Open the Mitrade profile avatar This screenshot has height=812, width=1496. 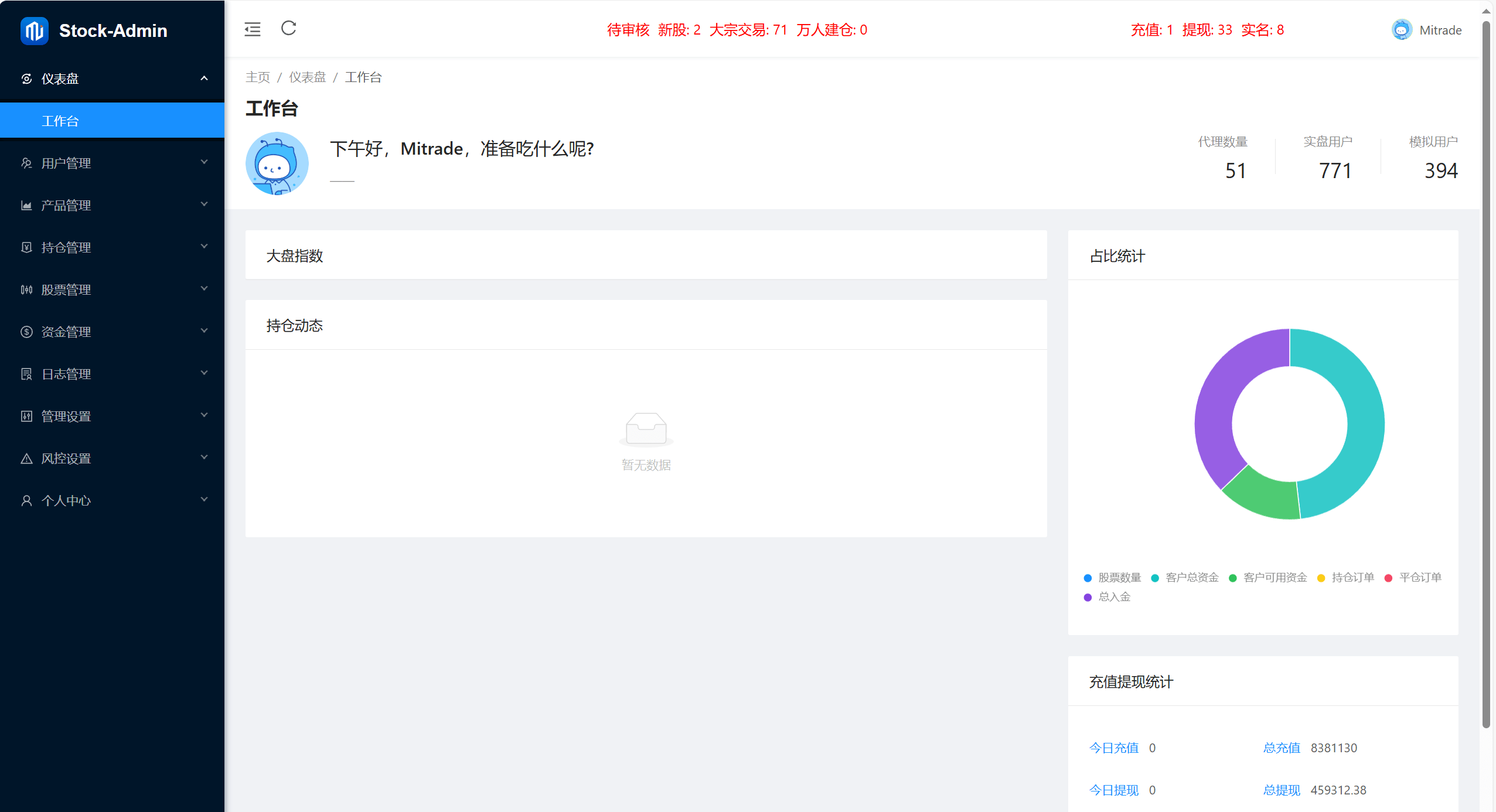pos(1402,29)
